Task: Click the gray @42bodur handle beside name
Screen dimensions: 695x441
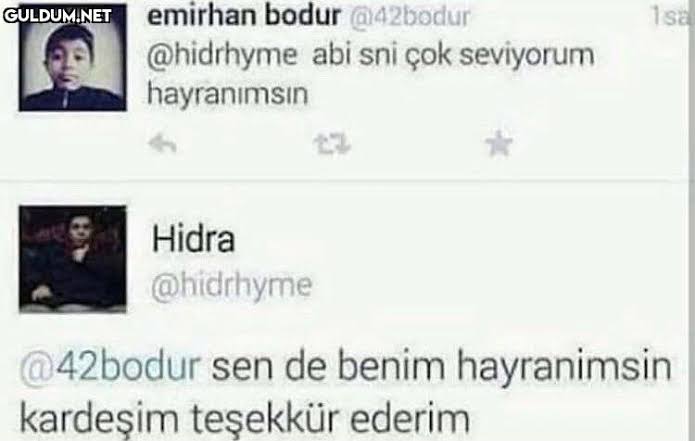Action: [x=409, y=18]
